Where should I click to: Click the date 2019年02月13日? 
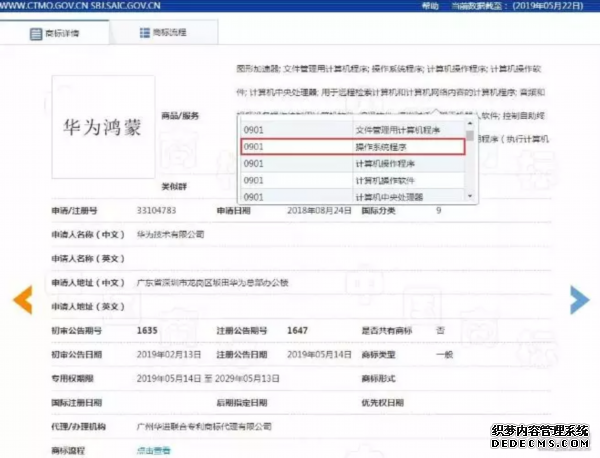point(169,355)
